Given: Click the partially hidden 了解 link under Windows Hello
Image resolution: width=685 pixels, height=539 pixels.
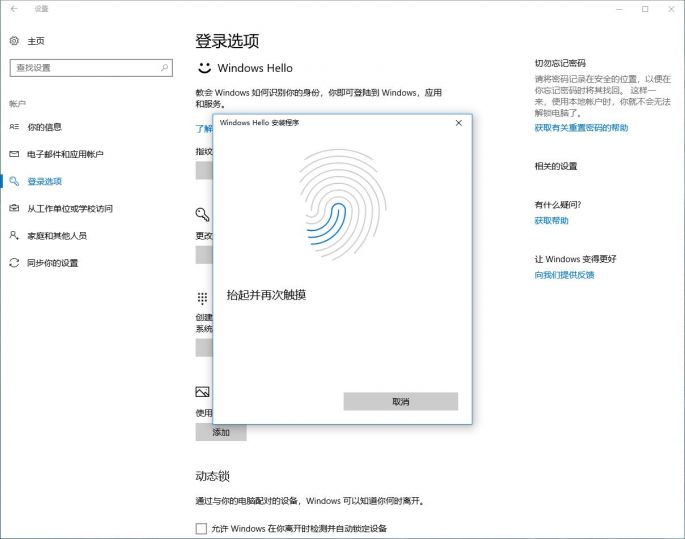Looking at the screenshot, I should [204, 128].
